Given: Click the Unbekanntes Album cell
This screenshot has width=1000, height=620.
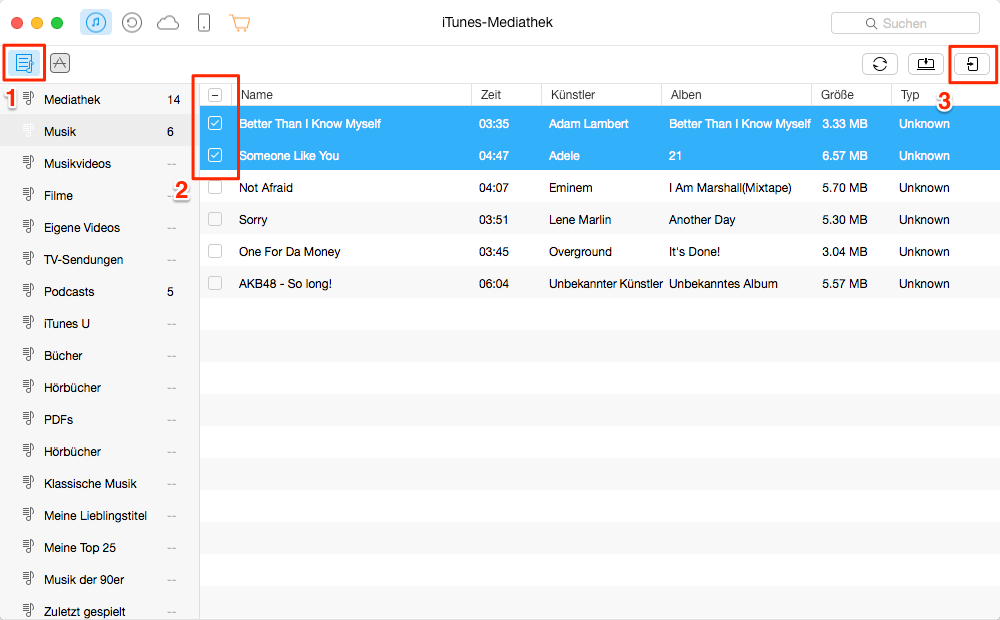Looking at the screenshot, I should [x=723, y=284].
